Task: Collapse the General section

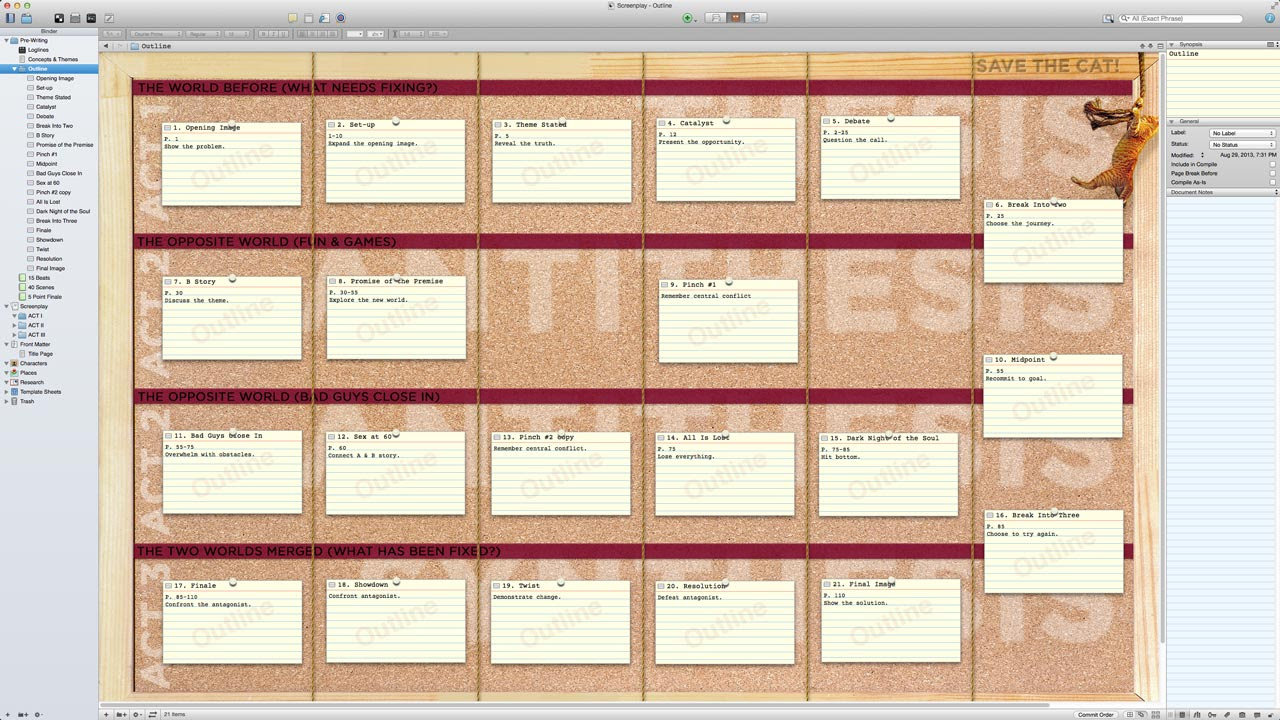Action: point(1173,121)
